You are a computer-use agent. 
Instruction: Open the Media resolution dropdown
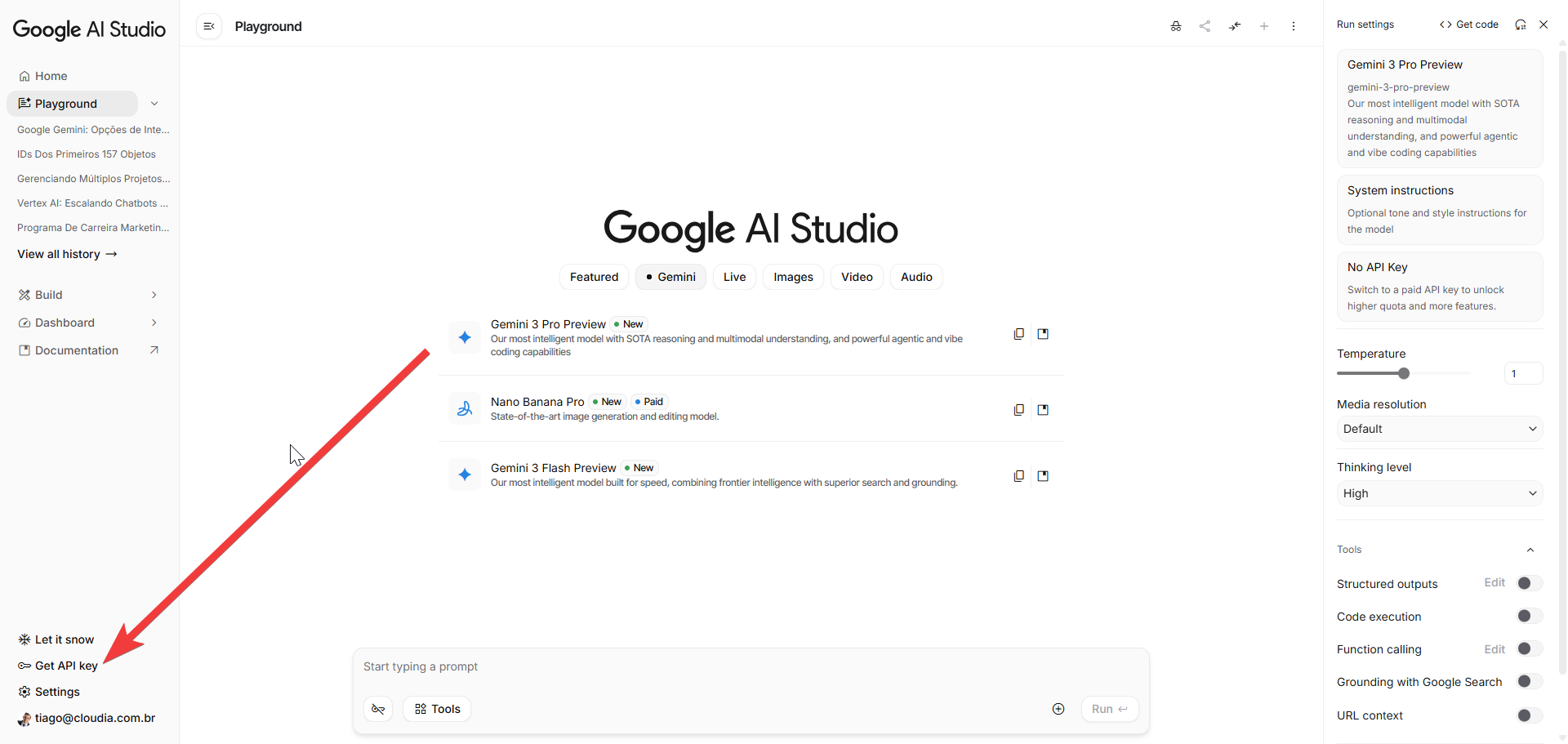click(1440, 429)
